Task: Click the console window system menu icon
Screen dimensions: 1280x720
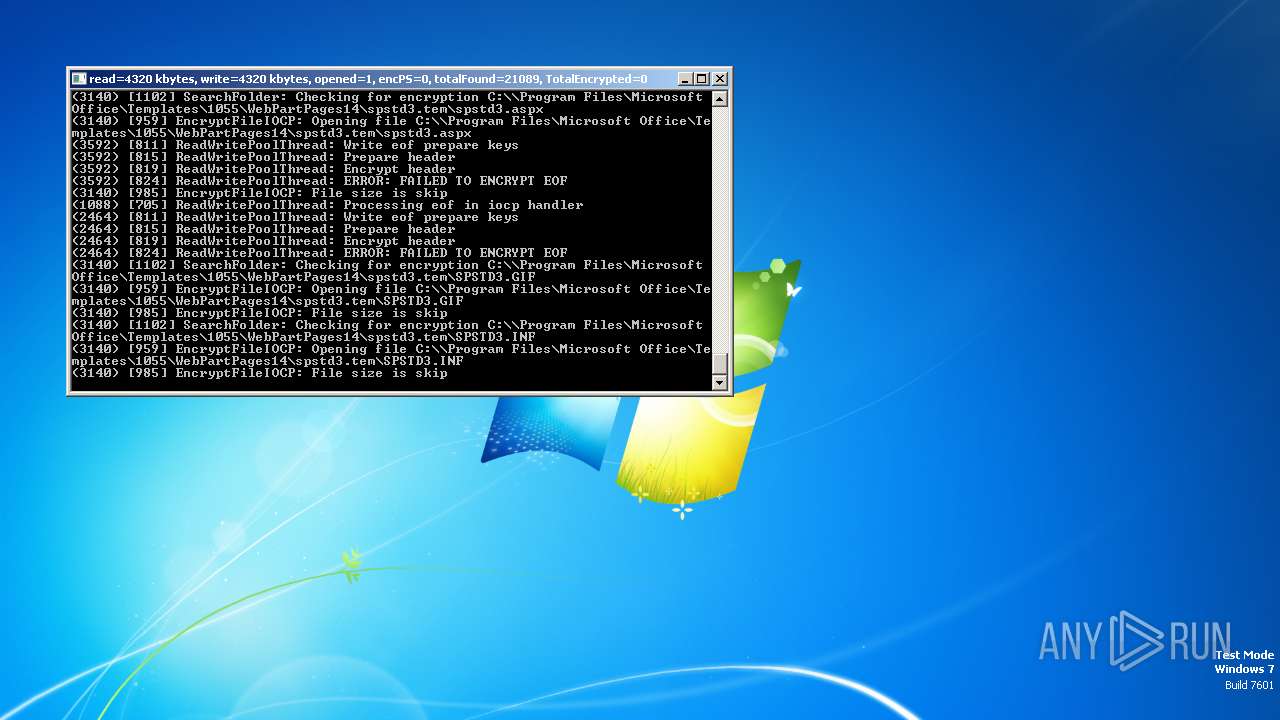Action: tap(79, 79)
